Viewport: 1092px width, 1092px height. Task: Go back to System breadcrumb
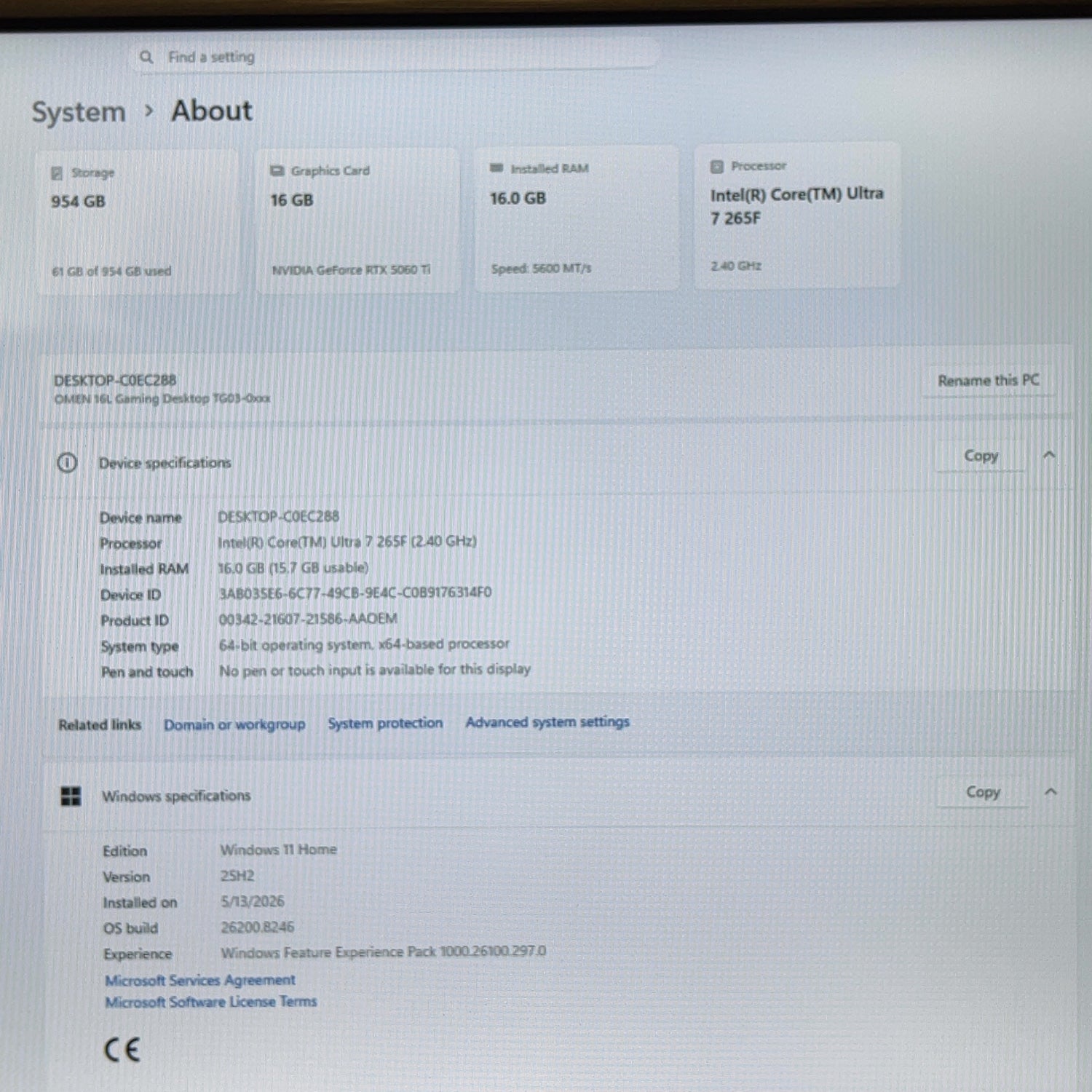pyautogui.click(x=79, y=112)
